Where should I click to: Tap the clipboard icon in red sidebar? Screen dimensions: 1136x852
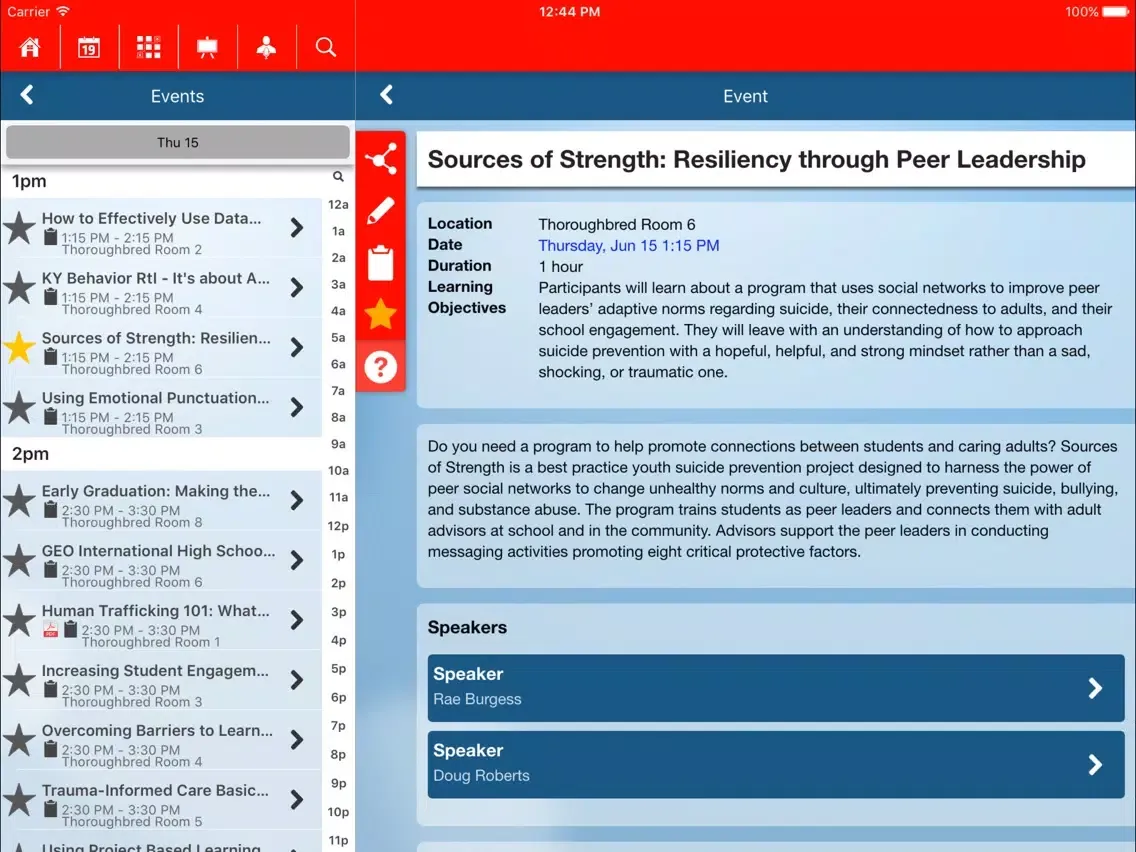pyautogui.click(x=381, y=262)
